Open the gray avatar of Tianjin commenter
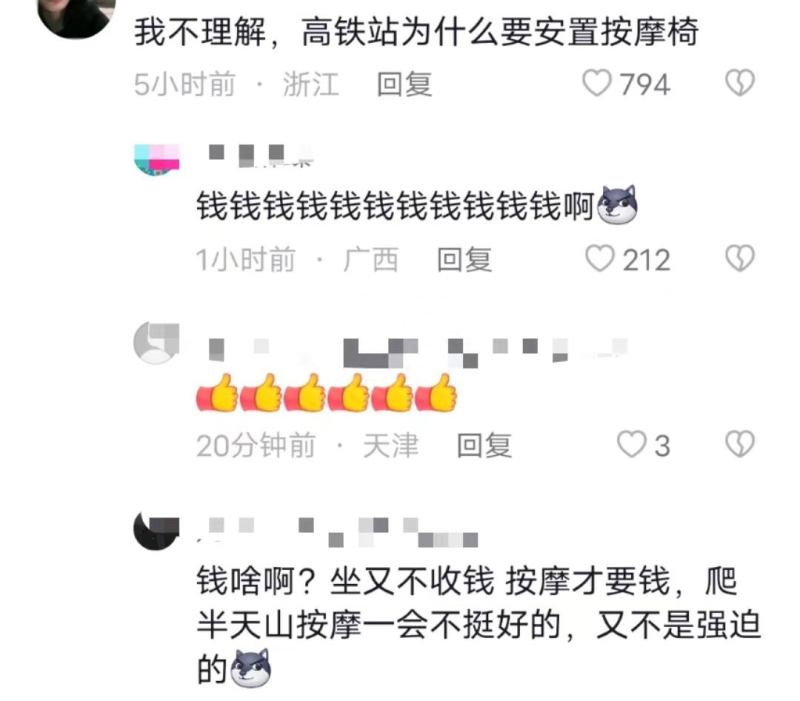 tap(157, 343)
